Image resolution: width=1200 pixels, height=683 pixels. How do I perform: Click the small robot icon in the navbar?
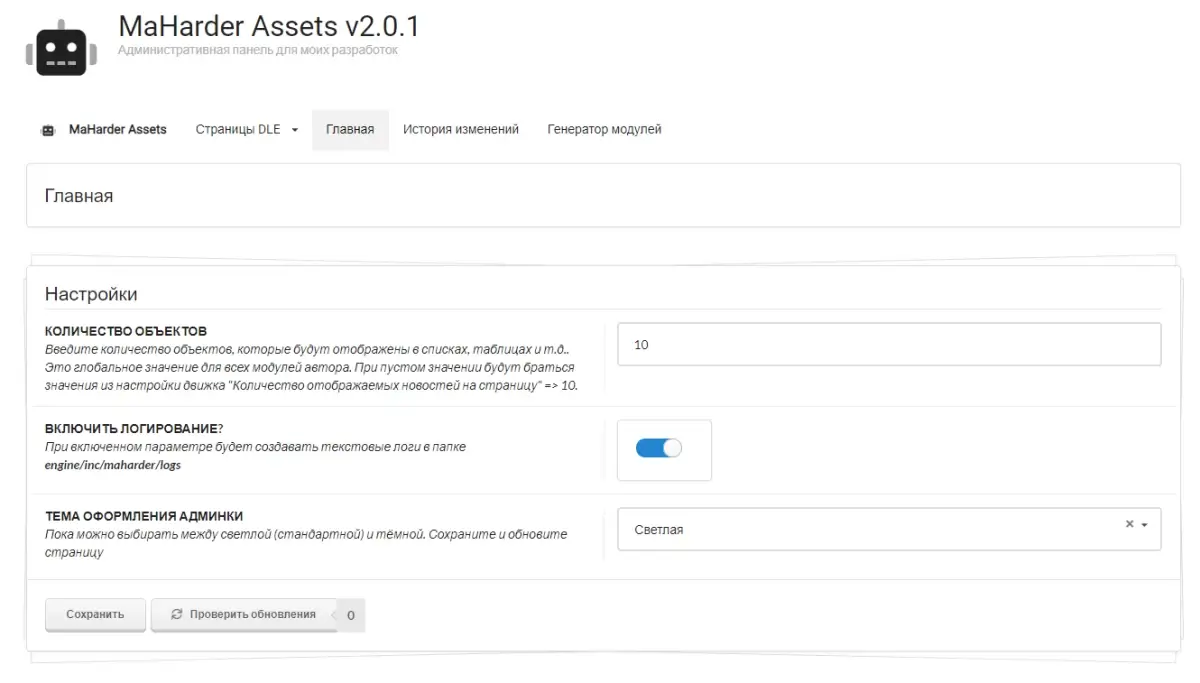coord(48,130)
